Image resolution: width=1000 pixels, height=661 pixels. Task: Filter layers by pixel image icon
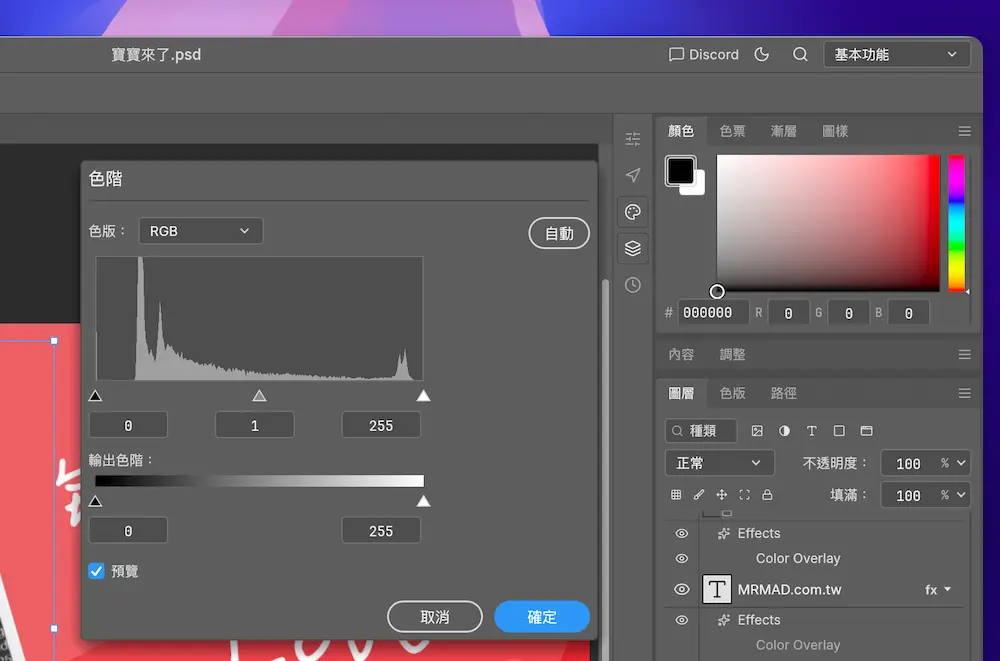pos(757,431)
